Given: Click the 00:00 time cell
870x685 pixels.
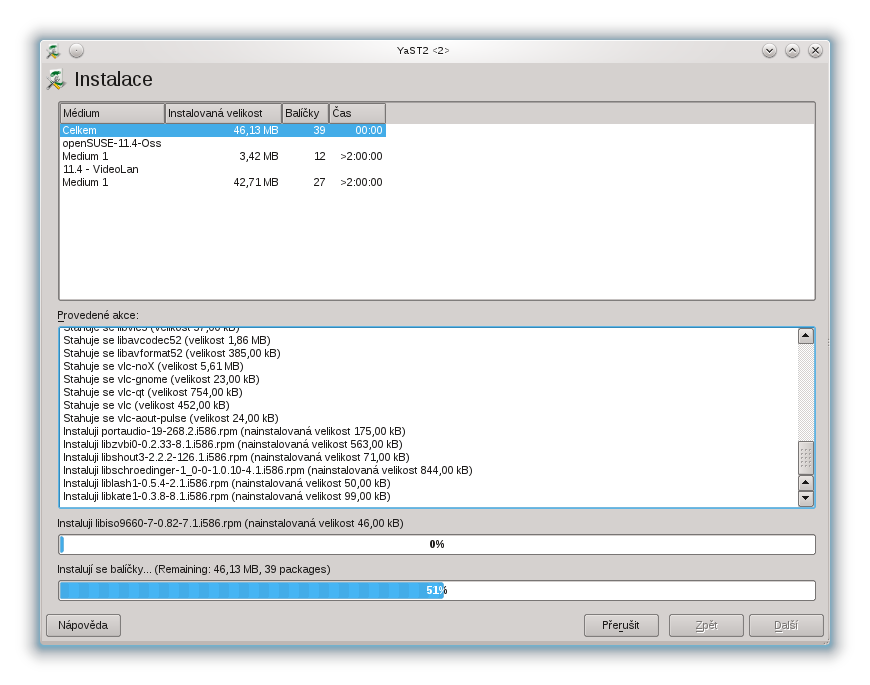Looking at the screenshot, I should pyautogui.click(x=368, y=130).
